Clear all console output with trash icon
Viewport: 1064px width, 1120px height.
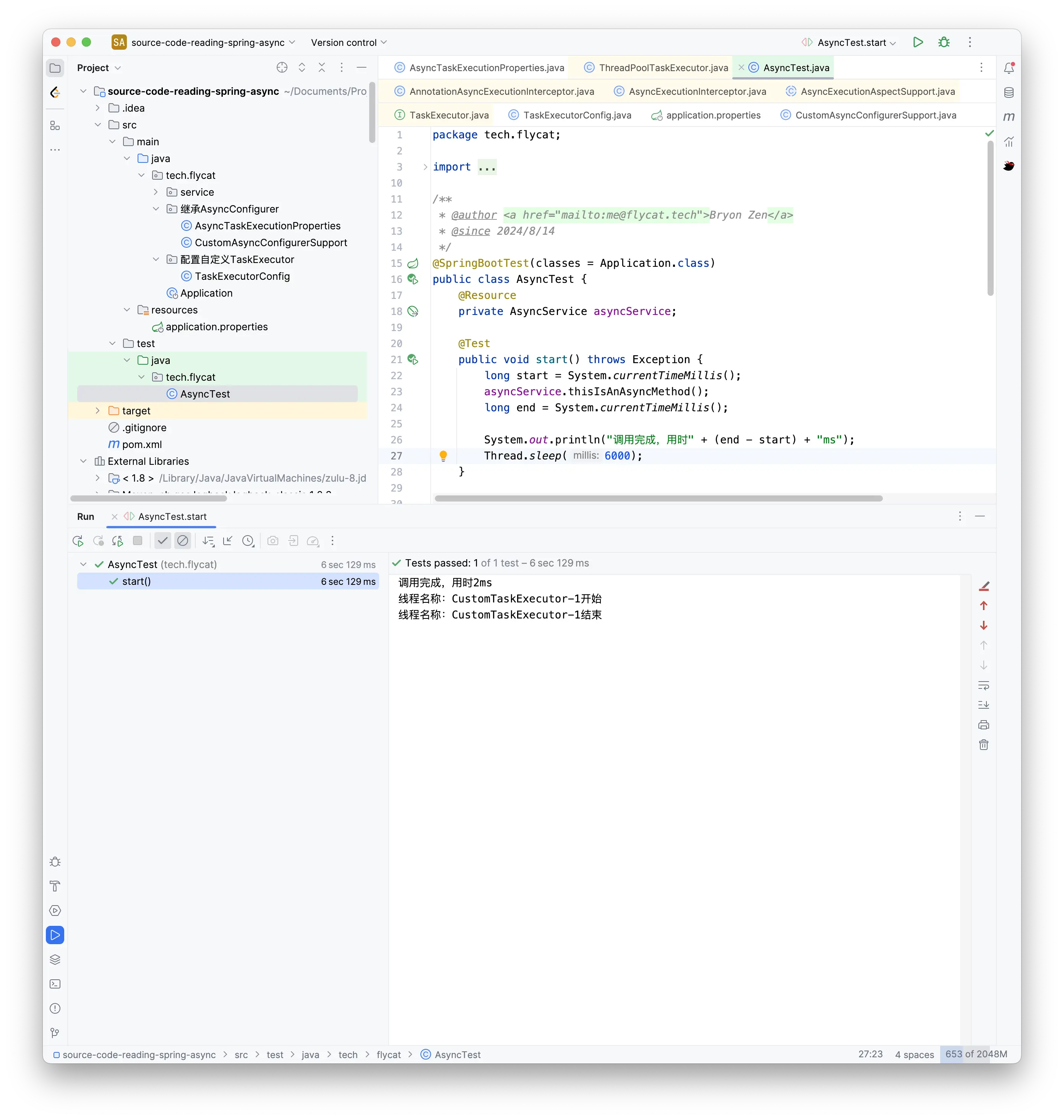(983, 744)
